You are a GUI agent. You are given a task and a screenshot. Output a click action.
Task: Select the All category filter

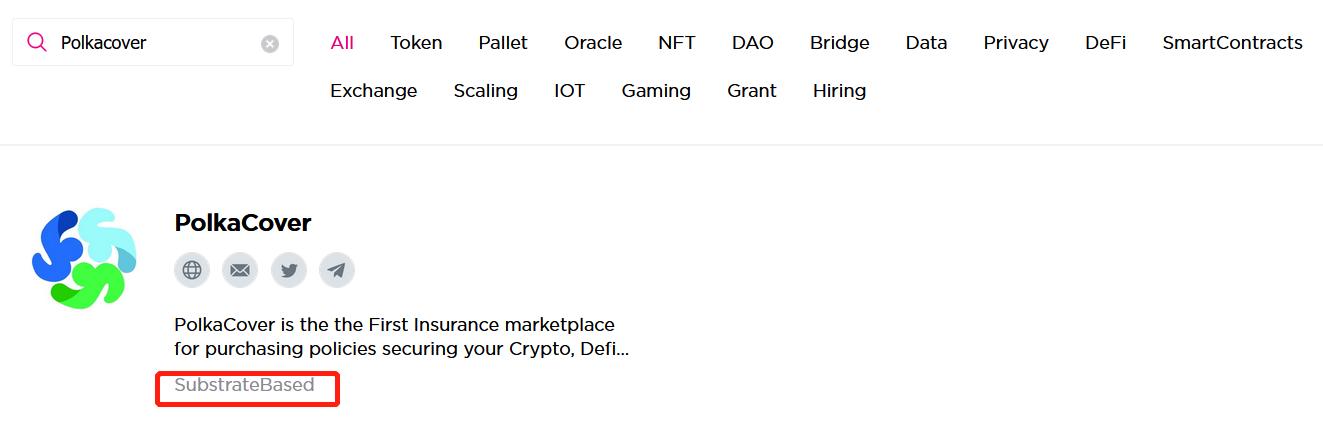[342, 43]
